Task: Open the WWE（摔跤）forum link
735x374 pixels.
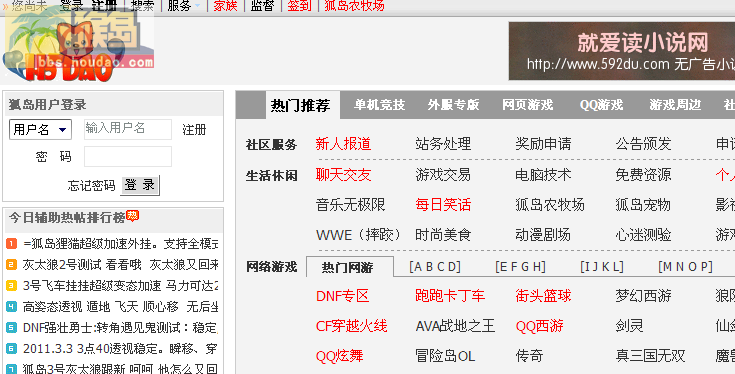Action: pos(359,235)
